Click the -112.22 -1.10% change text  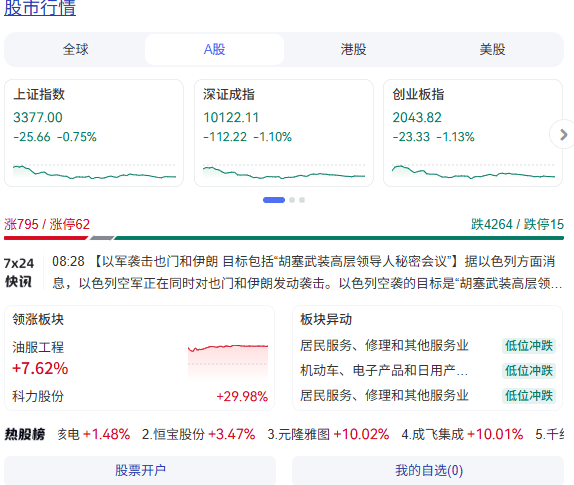[247, 137]
